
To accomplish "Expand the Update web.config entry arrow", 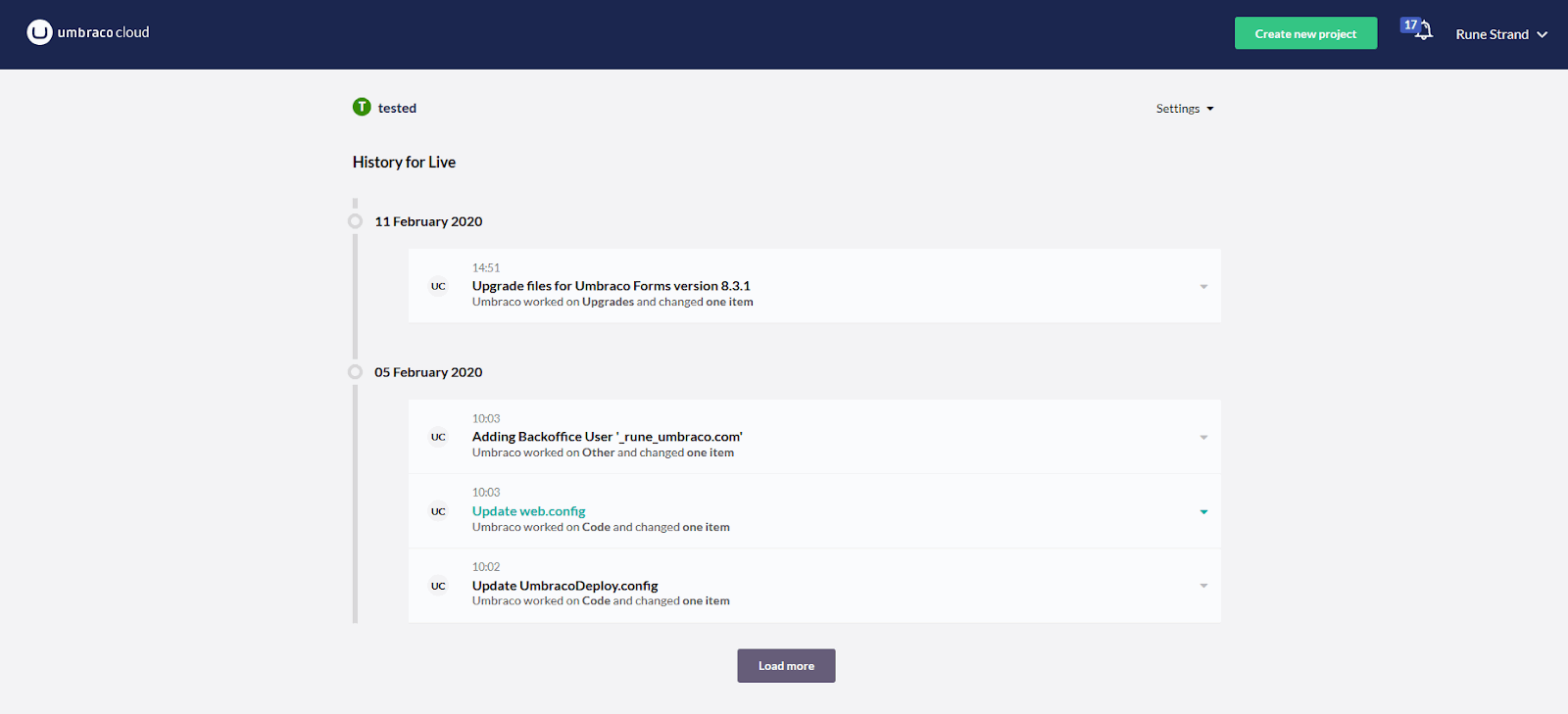I will click(1203, 512).
